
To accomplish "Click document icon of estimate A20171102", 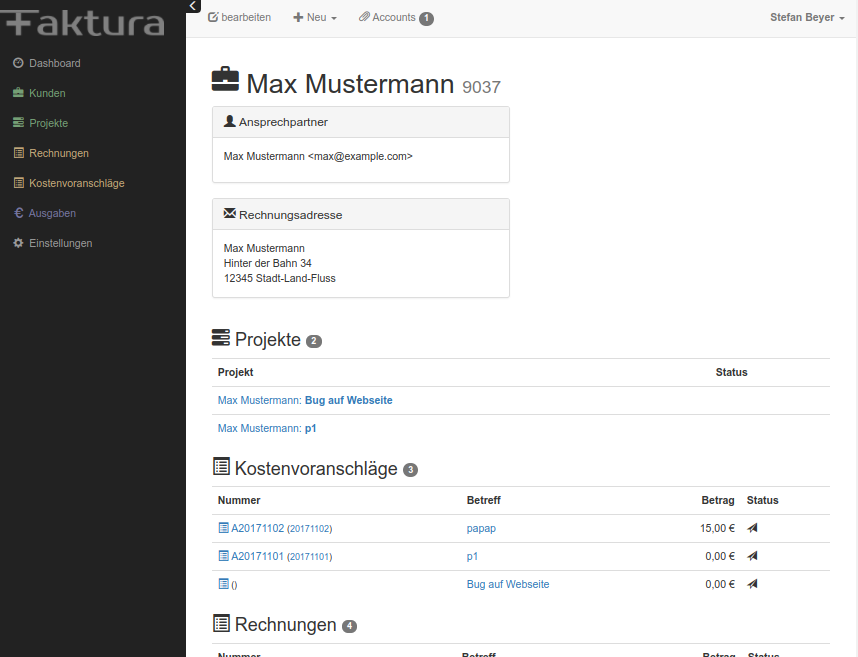I will (223, 527).
